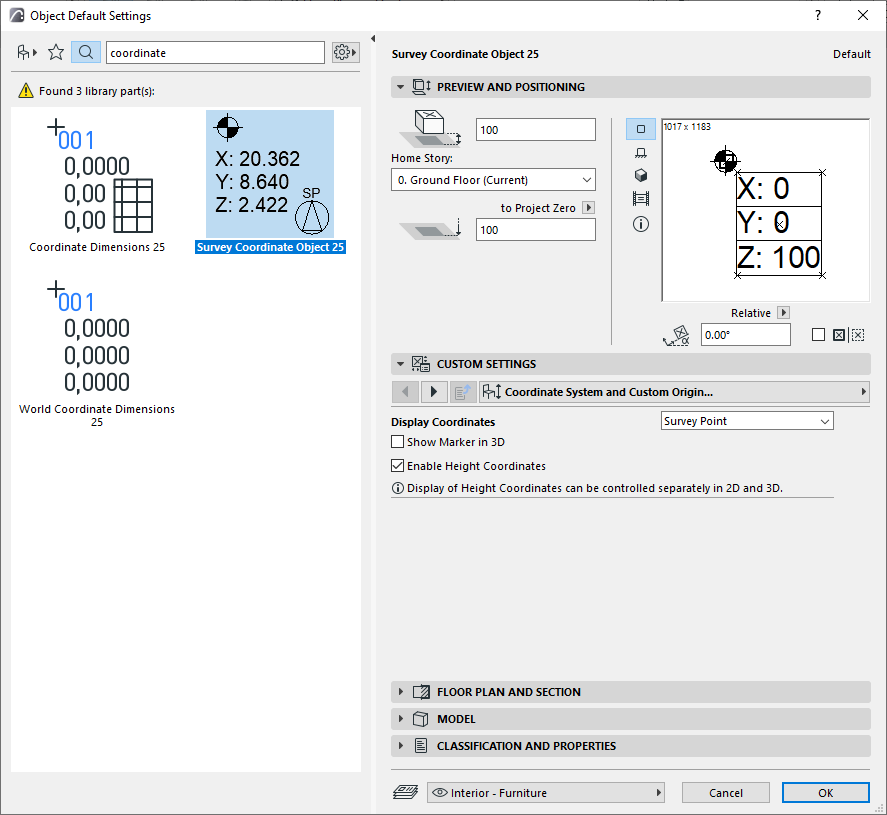Toggle the dashed mirror option icon
This screenshot has width=887, height=815.
coord(858,335)
